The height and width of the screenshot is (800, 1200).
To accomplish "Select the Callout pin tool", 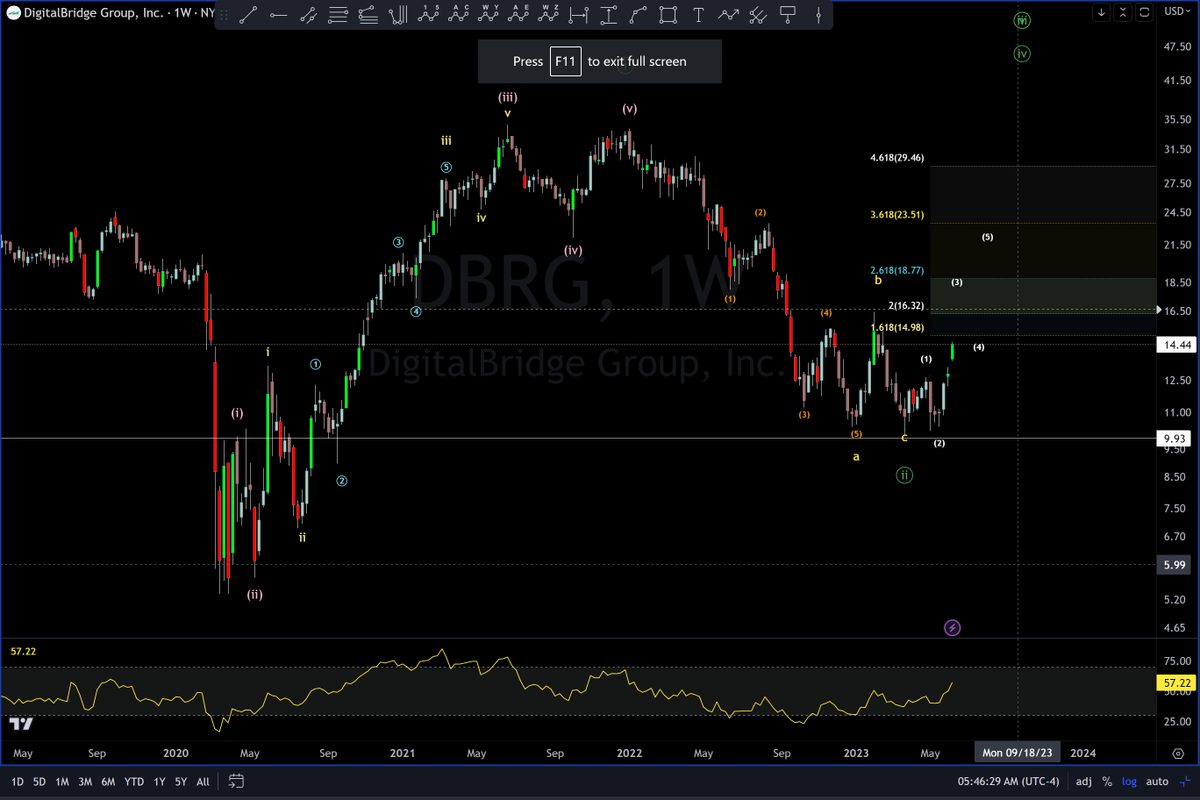I will [788, 14].
